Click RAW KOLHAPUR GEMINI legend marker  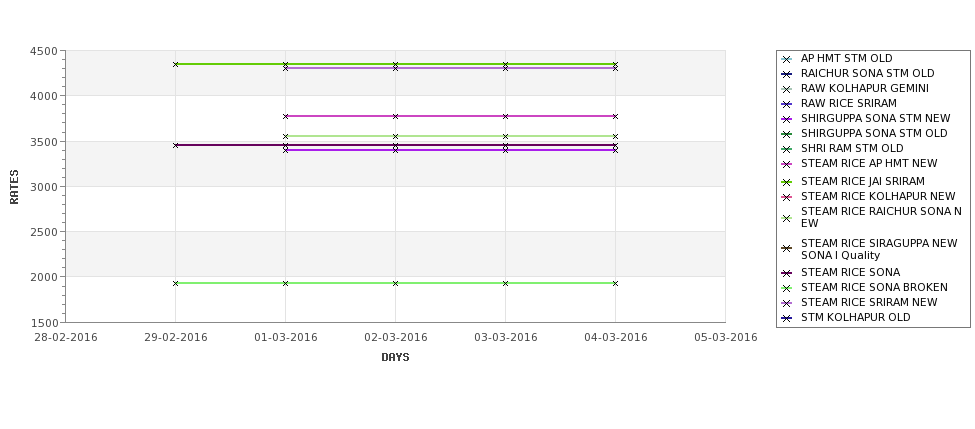point(787,89)
